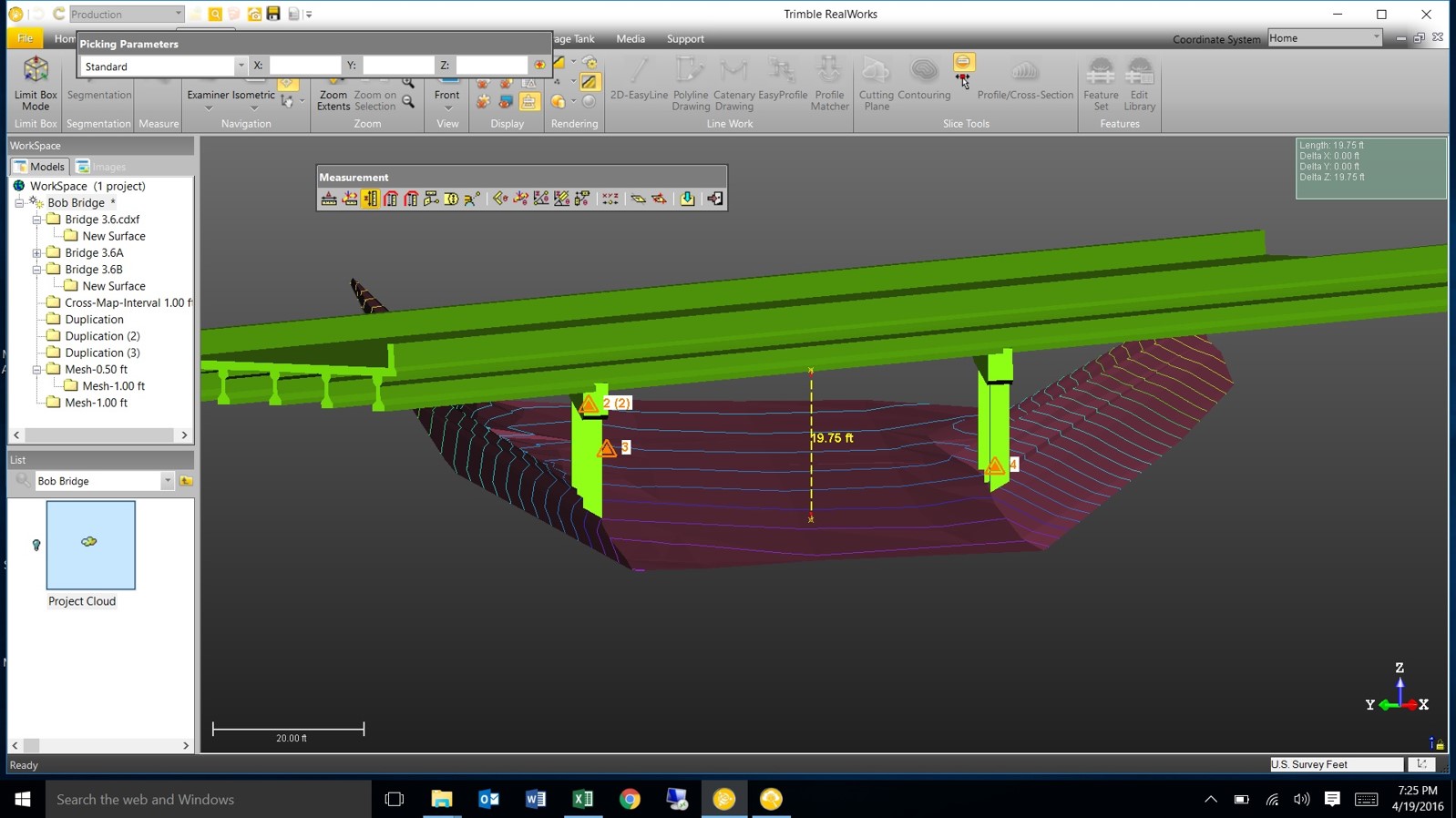Start the 2D-EasyLine tool
The image size is (1456, 818).
coord(639,78)
